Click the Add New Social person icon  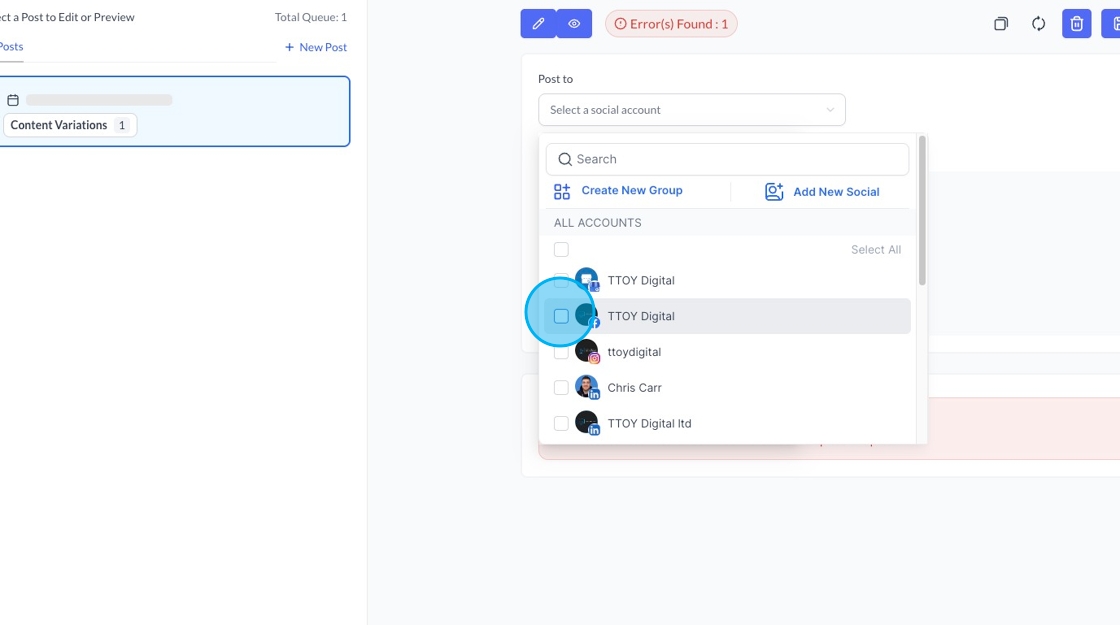point(774,191)
